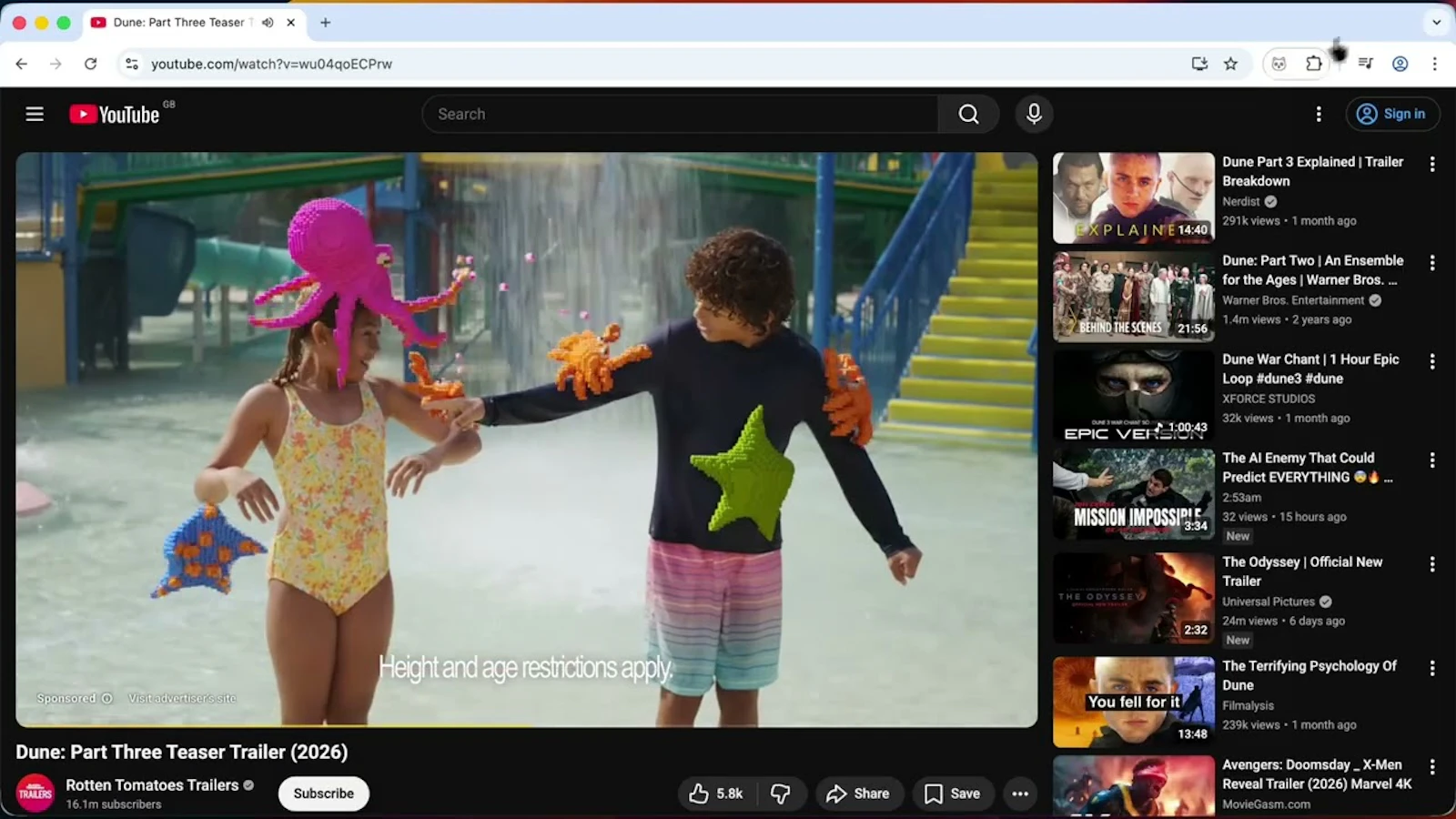The width and height of the screenshot is (1456, 819).
Task: Open the YouTube hamburger guide menu
Action: [x=35, y=114]
